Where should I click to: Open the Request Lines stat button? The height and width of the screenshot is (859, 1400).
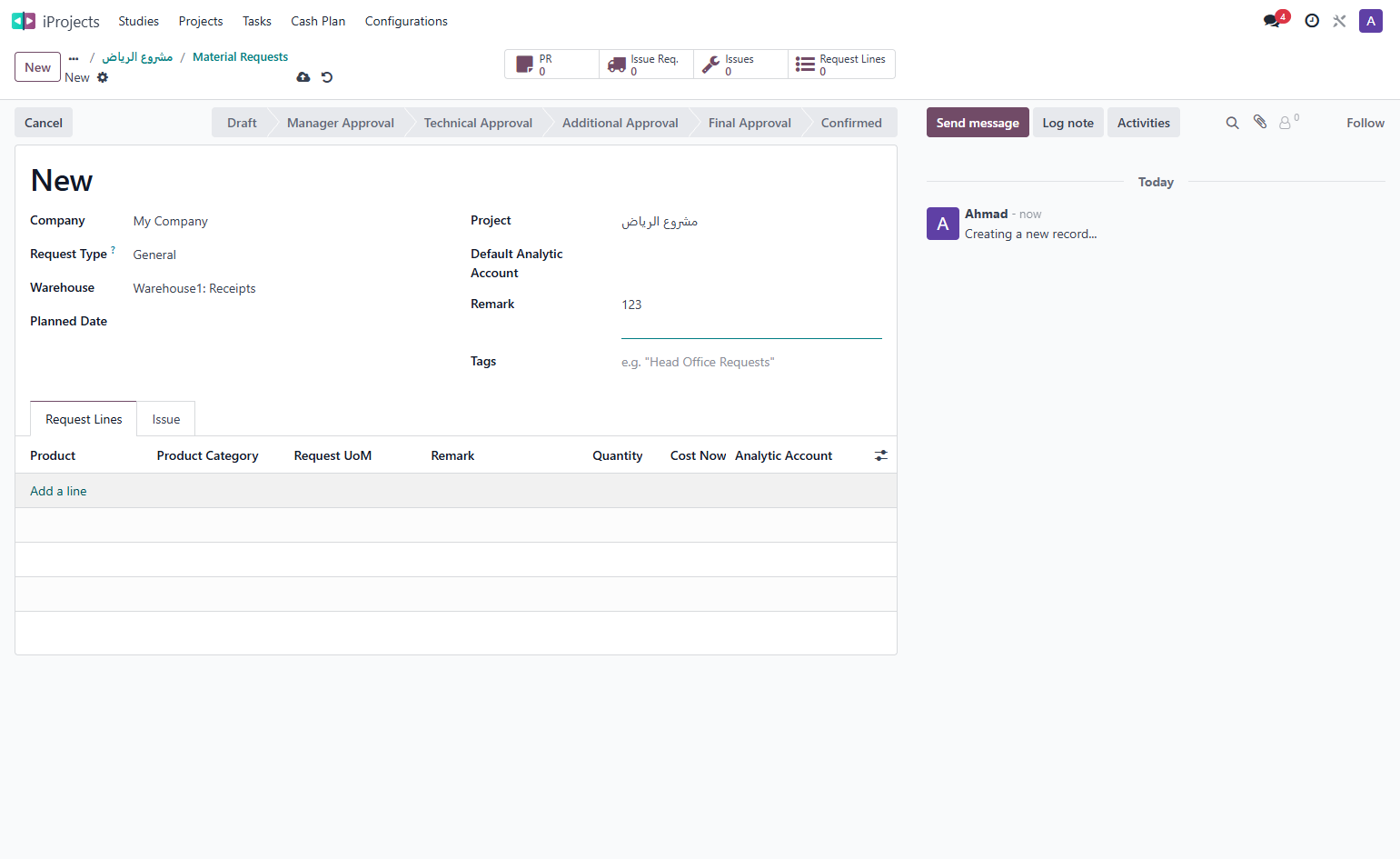[841, 65]
